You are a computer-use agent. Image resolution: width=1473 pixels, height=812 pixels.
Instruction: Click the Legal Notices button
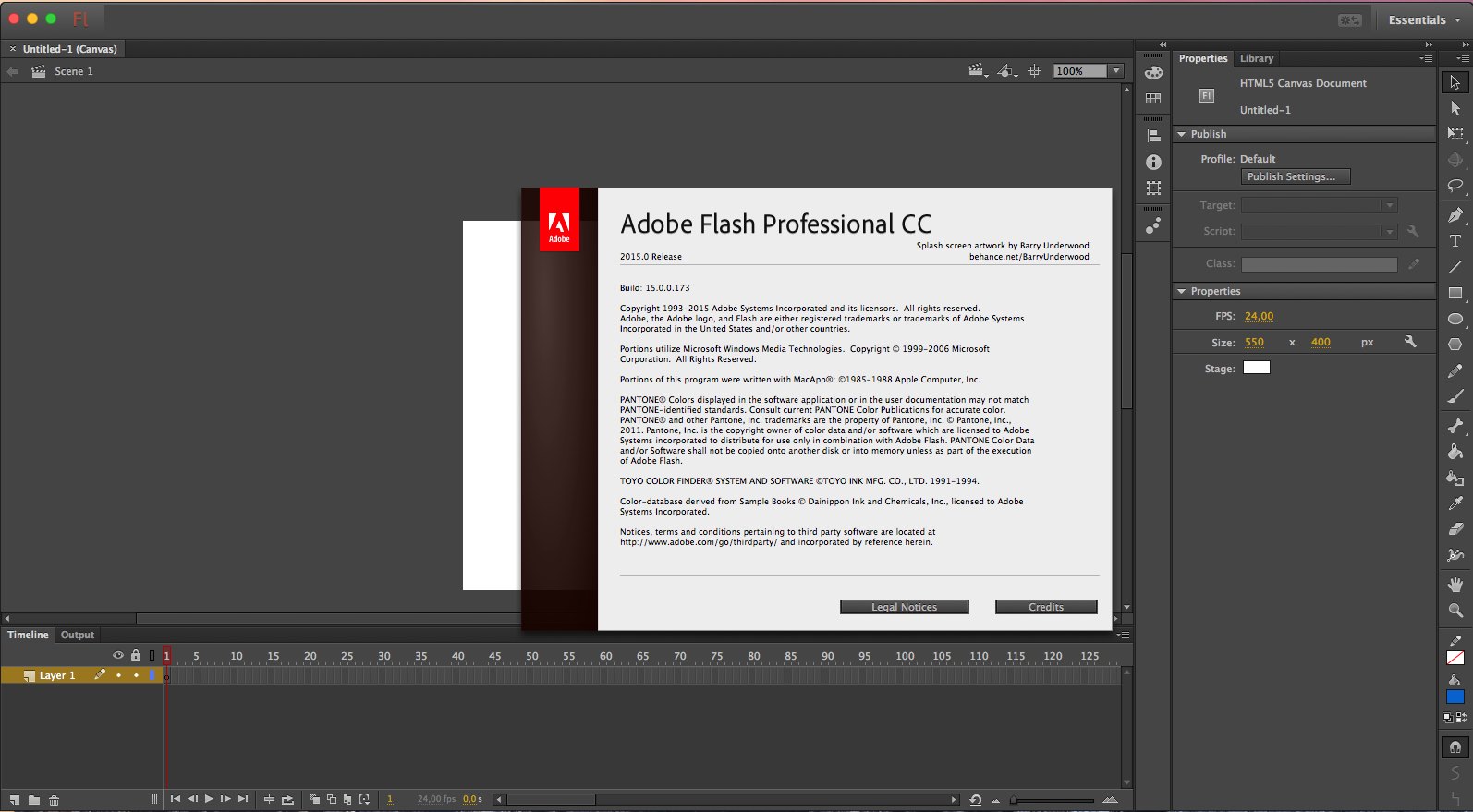click(905, 607)
